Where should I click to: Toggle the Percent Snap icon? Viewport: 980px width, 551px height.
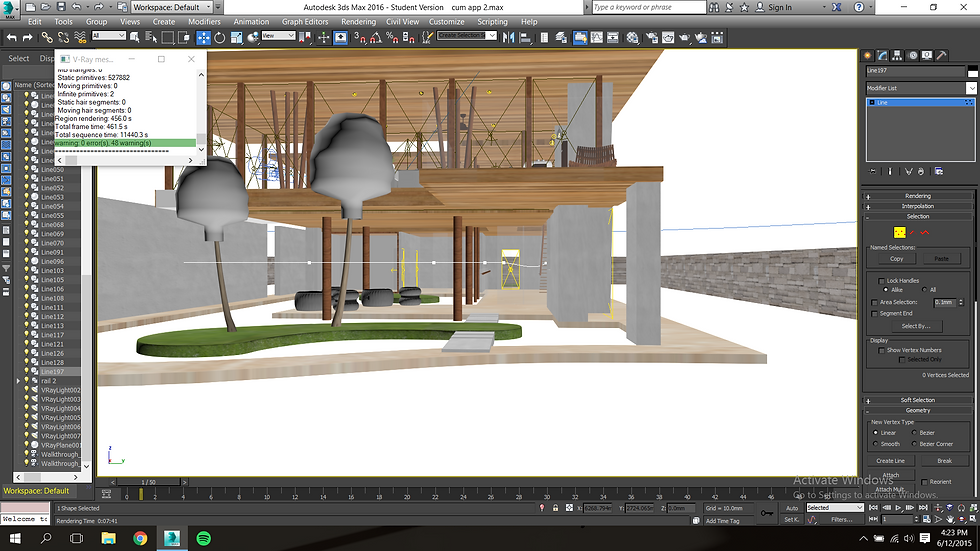[392, 38]
